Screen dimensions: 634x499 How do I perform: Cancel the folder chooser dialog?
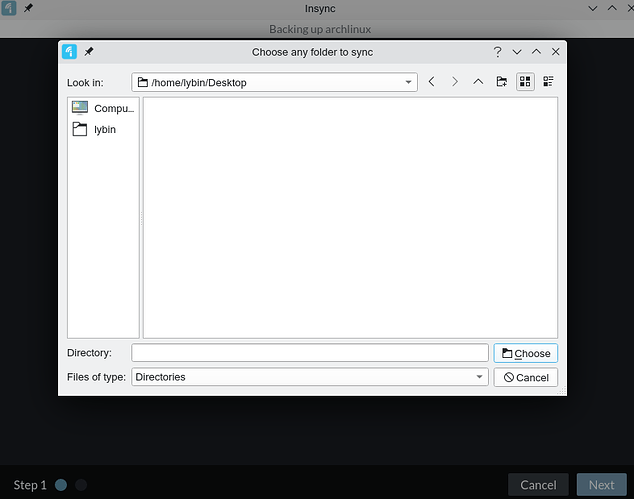(x=525, y=377)
